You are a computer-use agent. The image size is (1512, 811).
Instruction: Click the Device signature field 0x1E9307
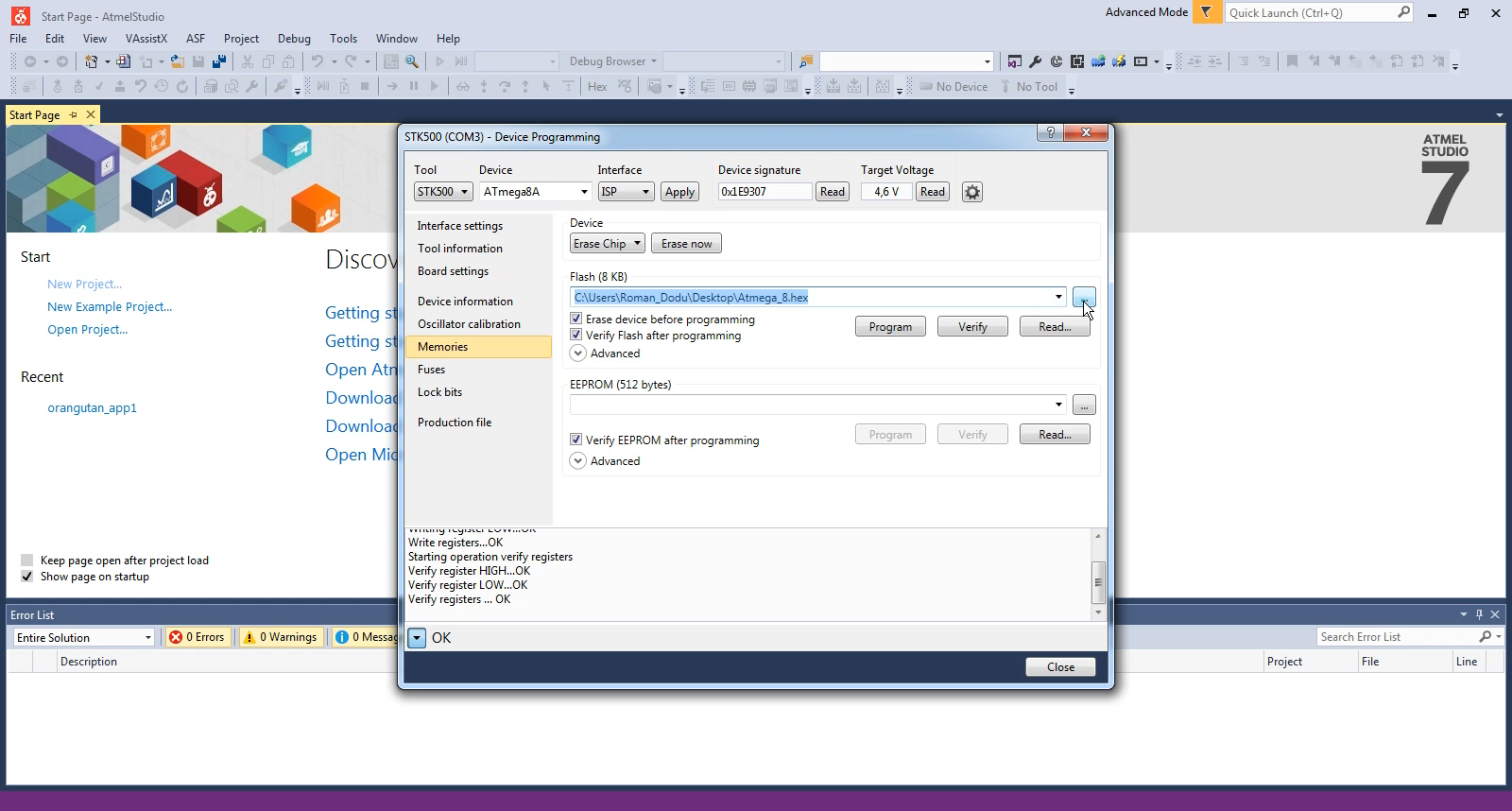pyautogui.click(x=765, y=192)
